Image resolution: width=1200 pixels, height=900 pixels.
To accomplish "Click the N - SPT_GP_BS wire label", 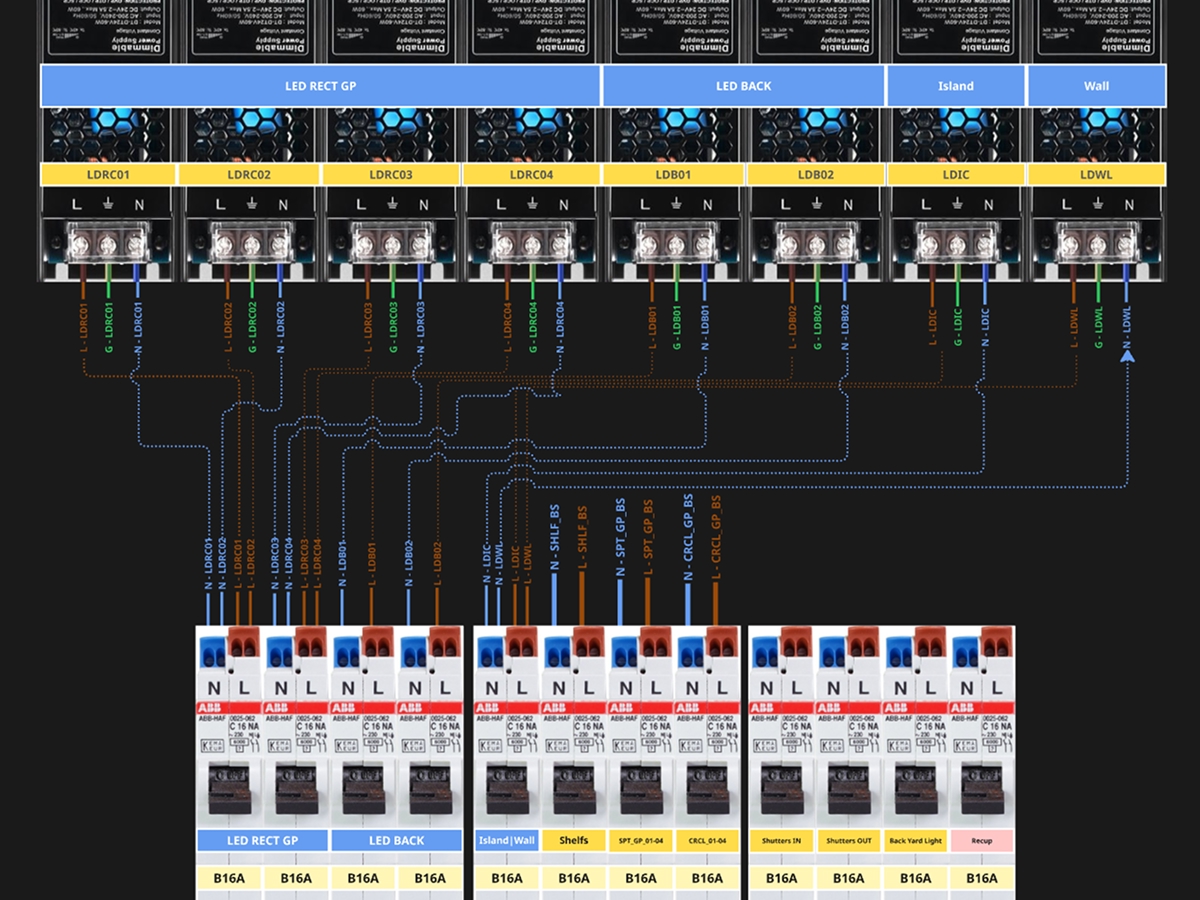I will [621, 535].
